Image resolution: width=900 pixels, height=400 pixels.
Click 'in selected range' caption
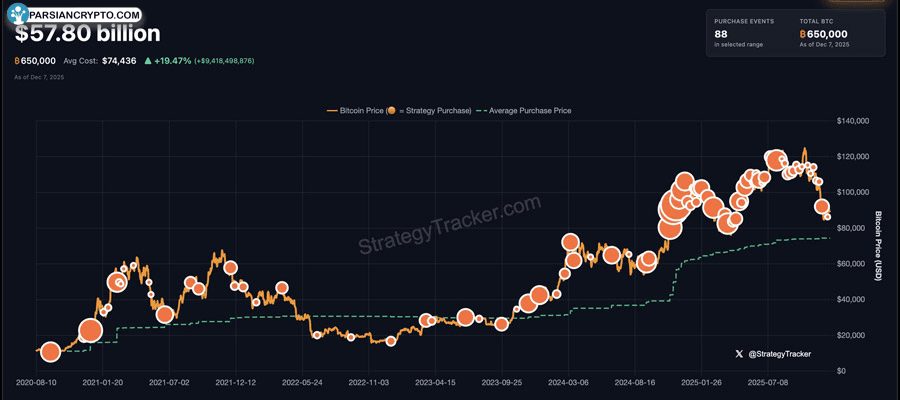coord(738,44)
